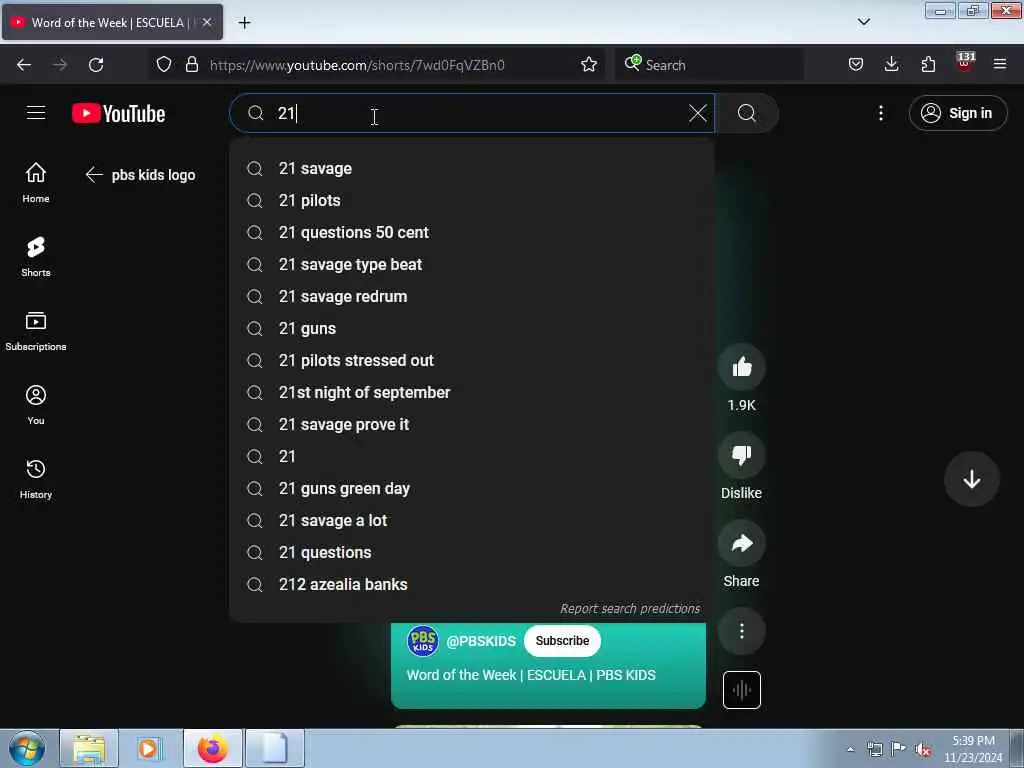The width and height of the screenshot is (1024, 768).
Task: Click the Report search predictions link
Action: (630, 609)
